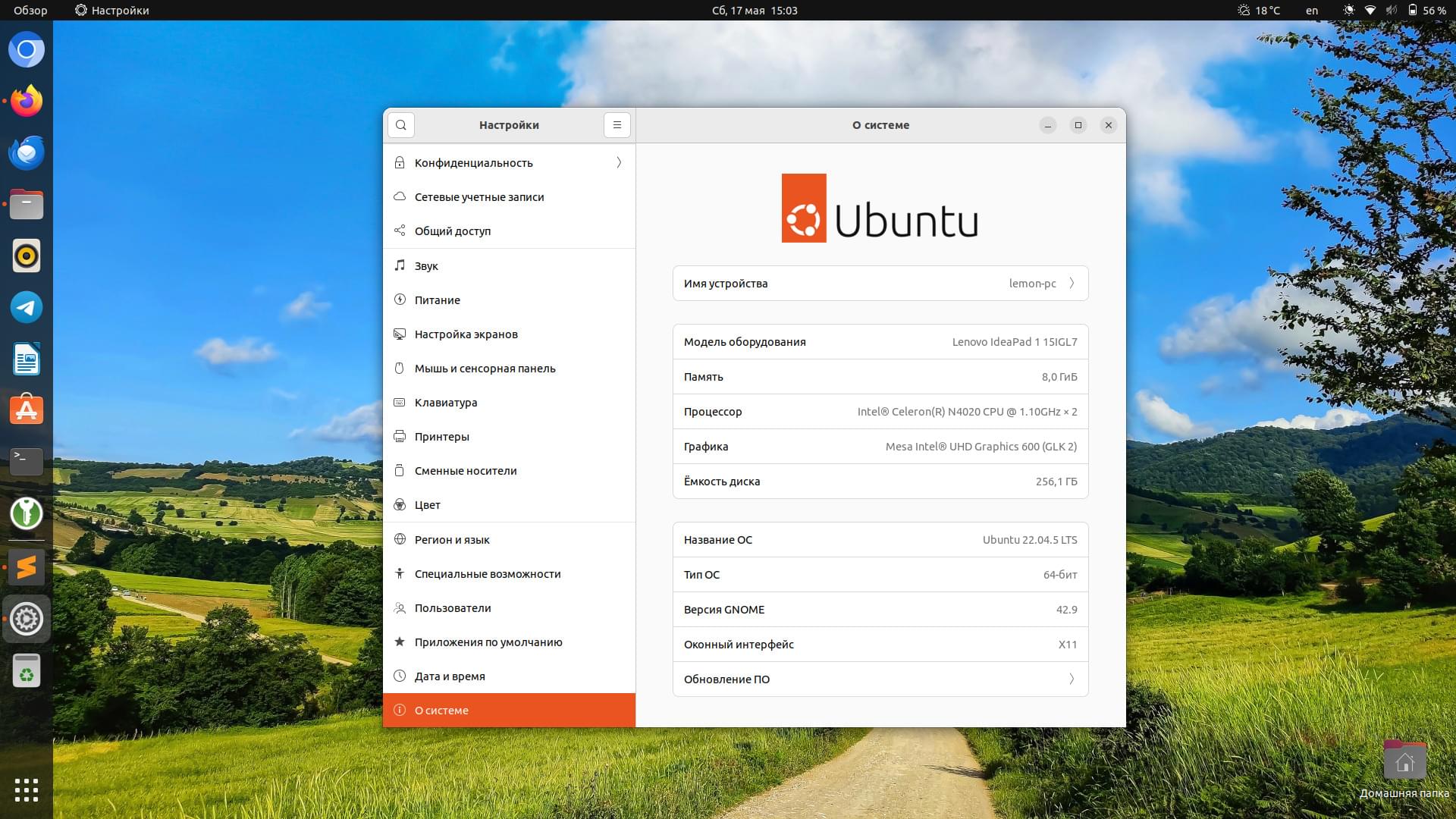Open the date and time calendar menu
Screen dimensions: 1456x819
[x=755, y=11]
